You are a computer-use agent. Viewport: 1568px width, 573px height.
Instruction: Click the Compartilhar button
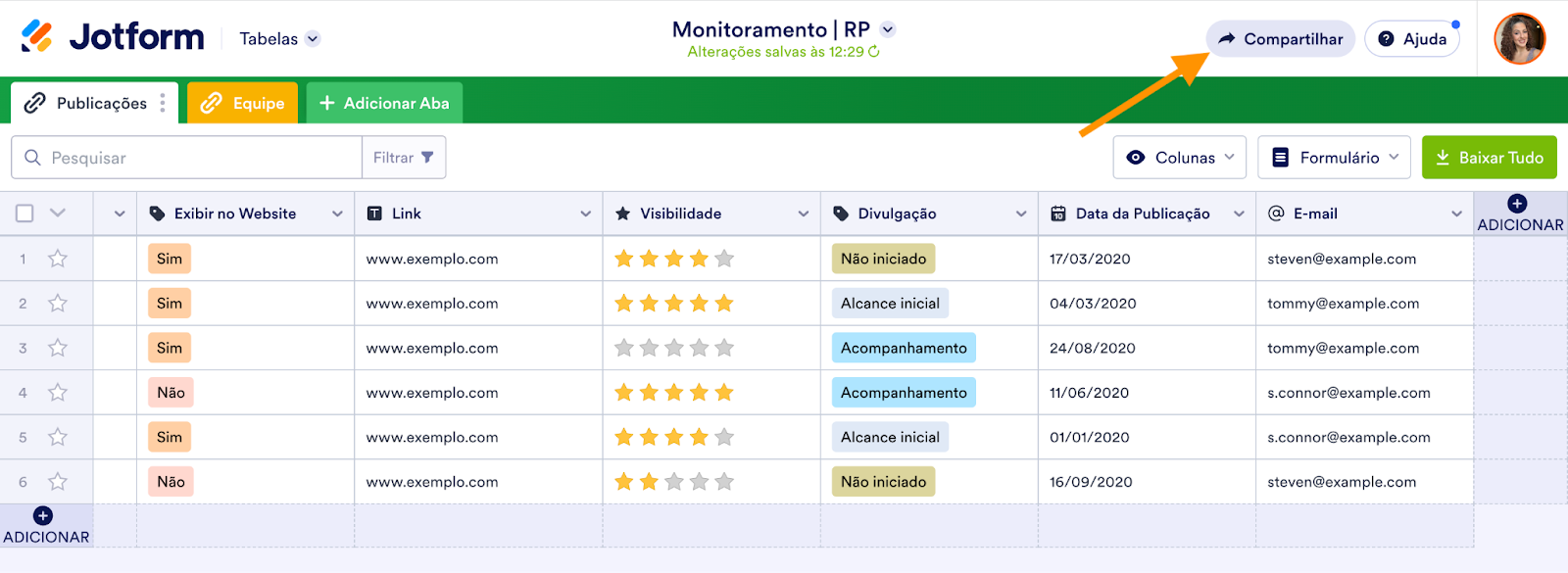click(1280, 39)
